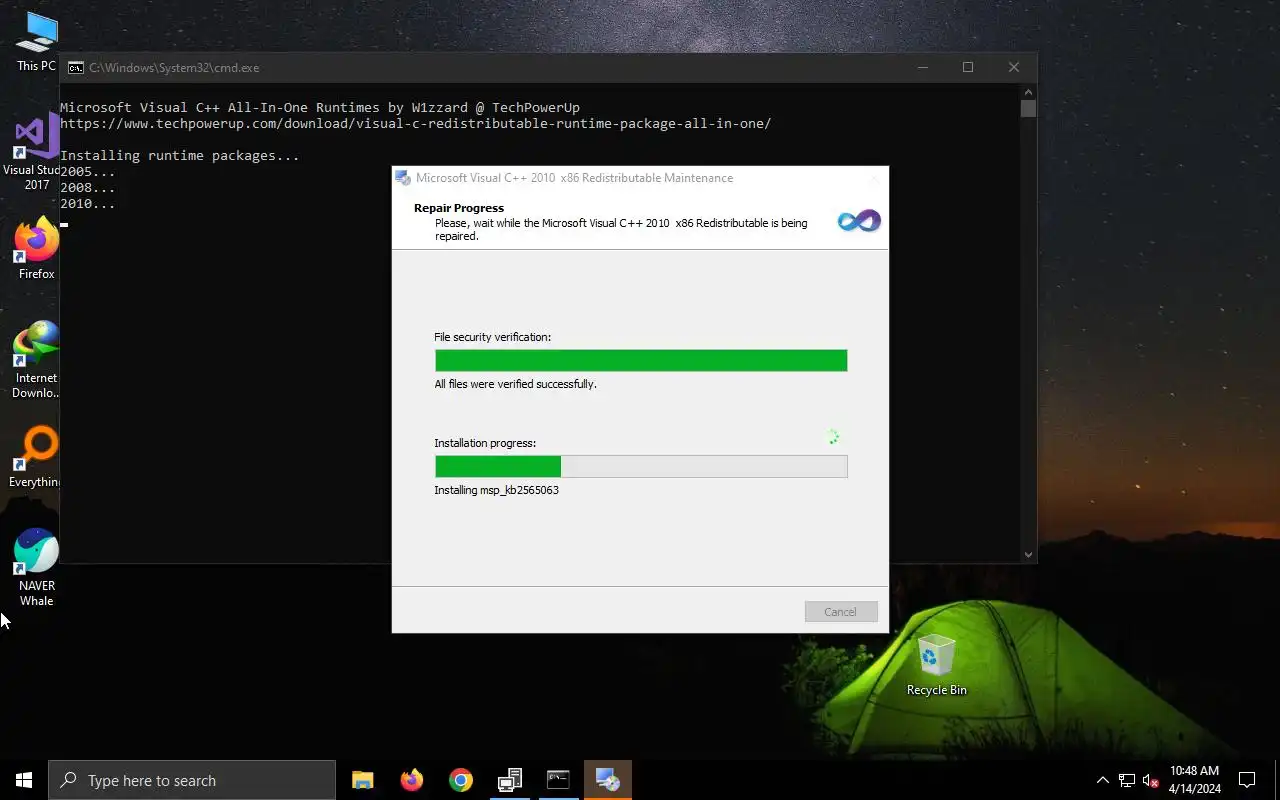Image resolution: width=1280 pixels, height=800 pixels.
Task: Click the installer icon in dialog title bar
Action: 403,178
